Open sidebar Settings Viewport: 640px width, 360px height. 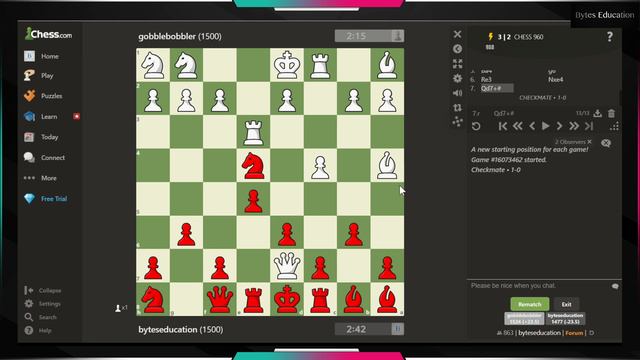(x=42, y=304)
